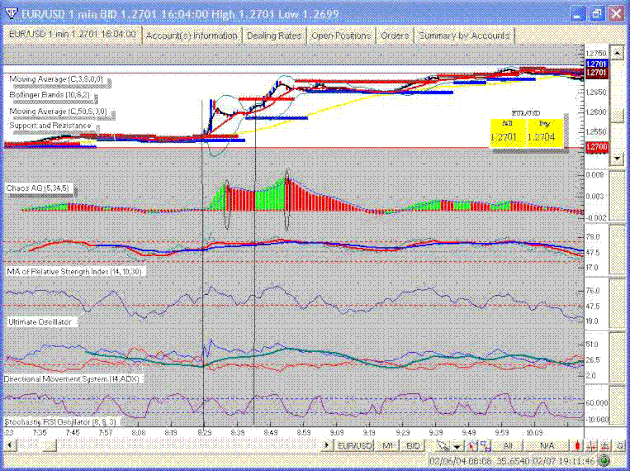Open the M1 timeframe selector

tap(388, 445)
